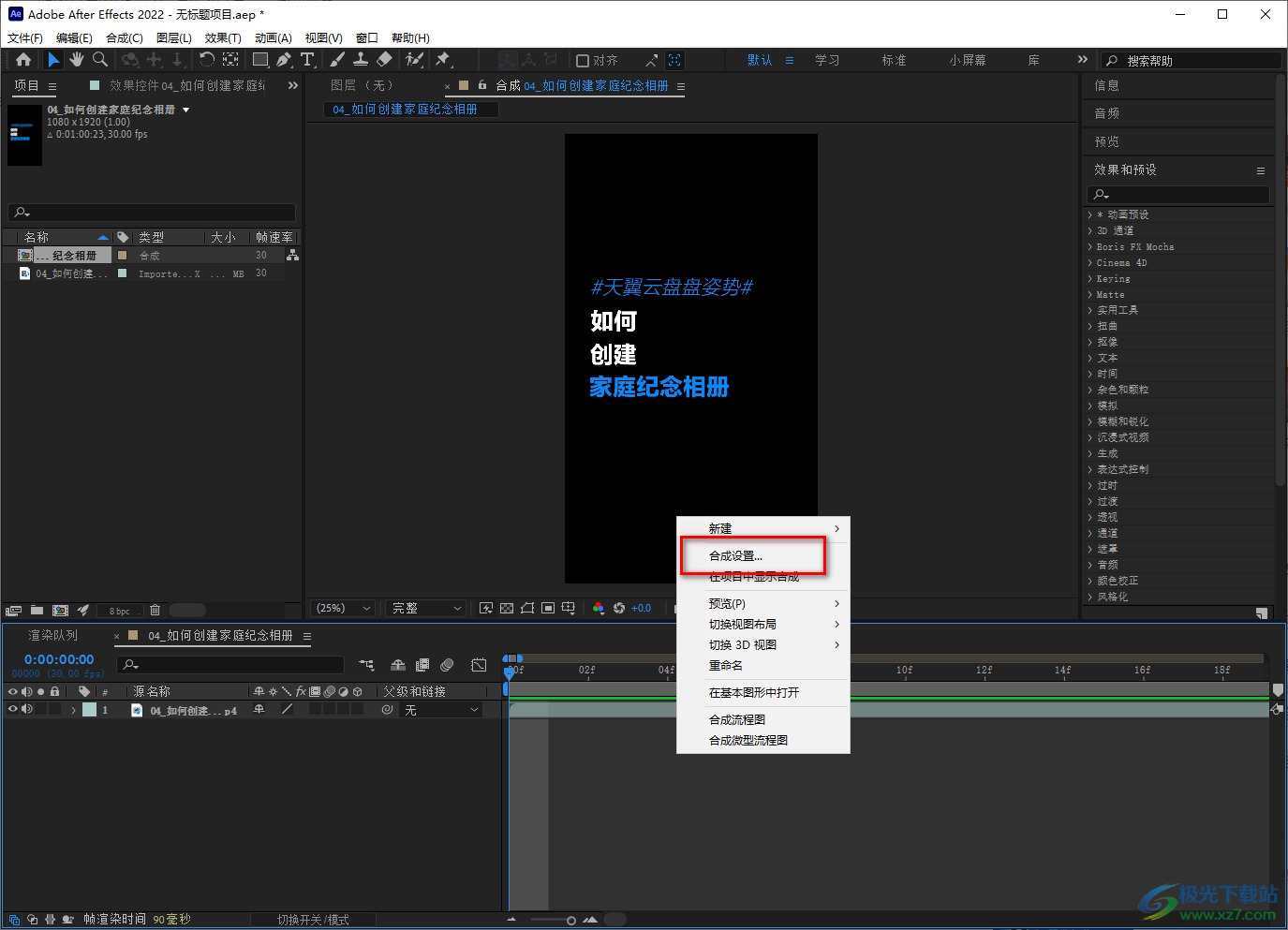The image size is (1288, 930).
Task: Show more workspaces with the chevron
Action: [1083, 60]
